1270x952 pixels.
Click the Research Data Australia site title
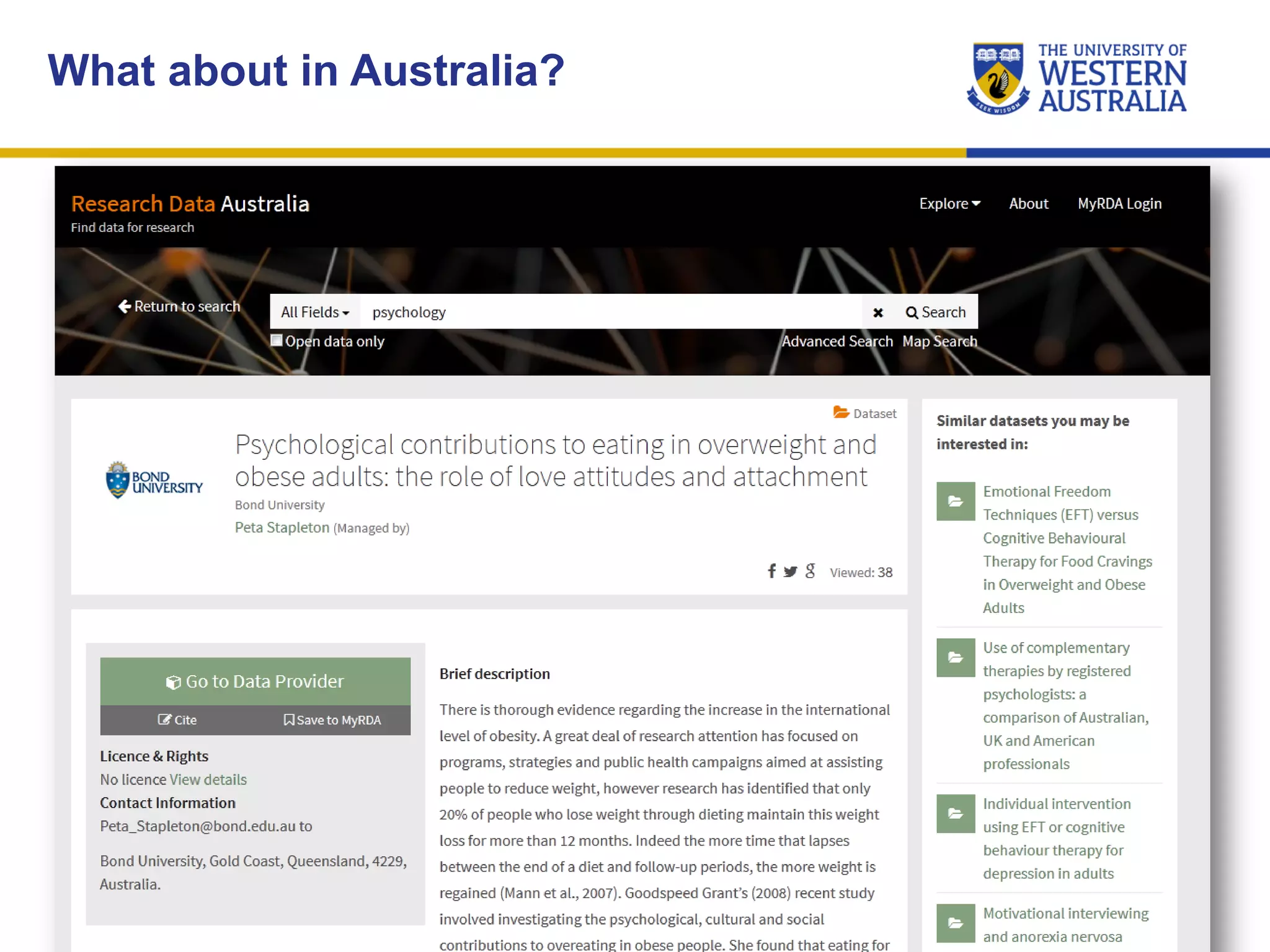click(x=190, y=203)
